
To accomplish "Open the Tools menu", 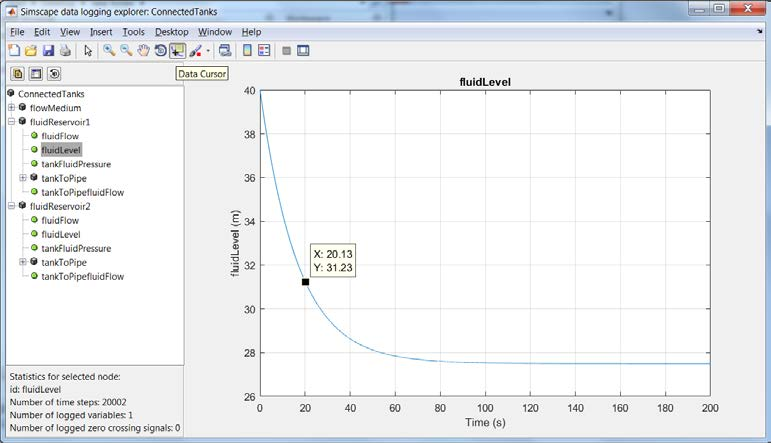I will point(133,32).
